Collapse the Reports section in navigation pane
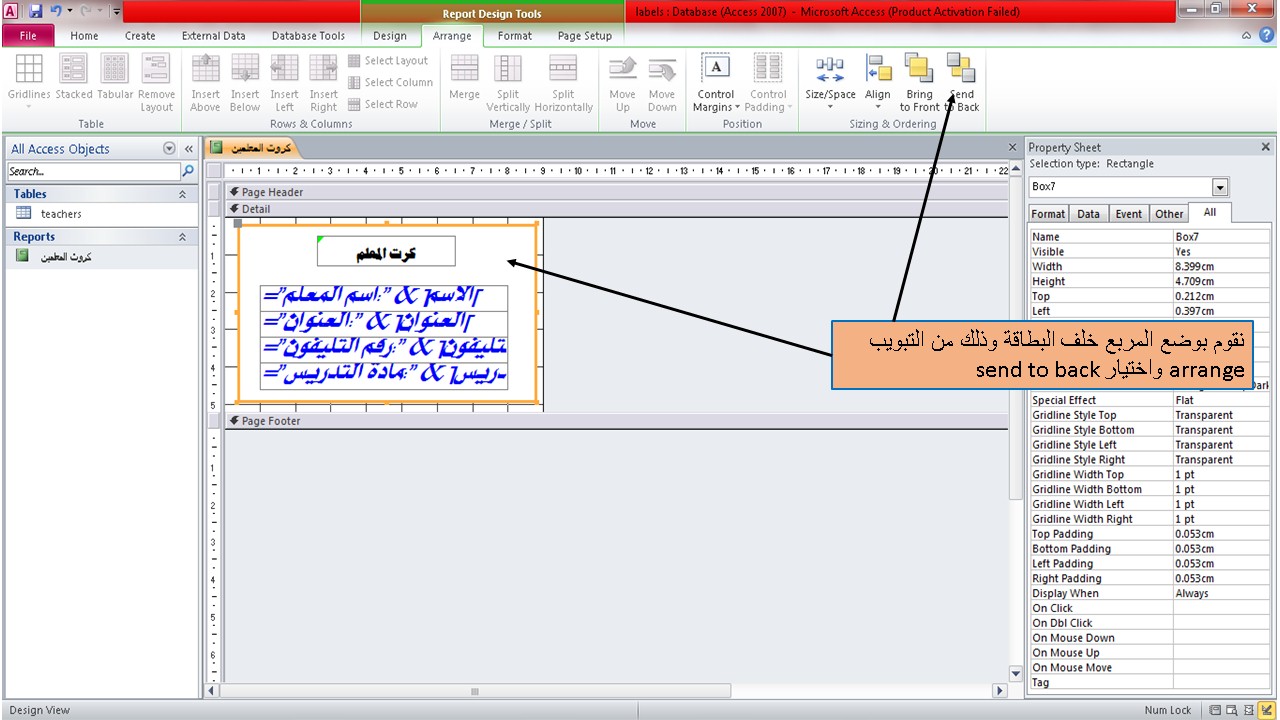1280x720 pixels. 182,236
